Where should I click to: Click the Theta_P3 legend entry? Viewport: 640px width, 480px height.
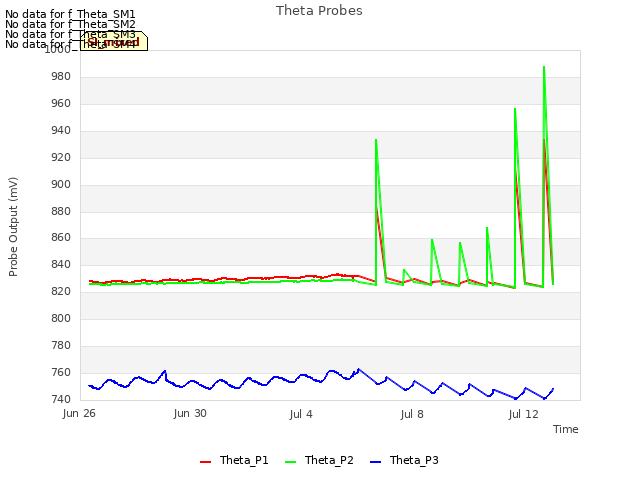point(404,460)
